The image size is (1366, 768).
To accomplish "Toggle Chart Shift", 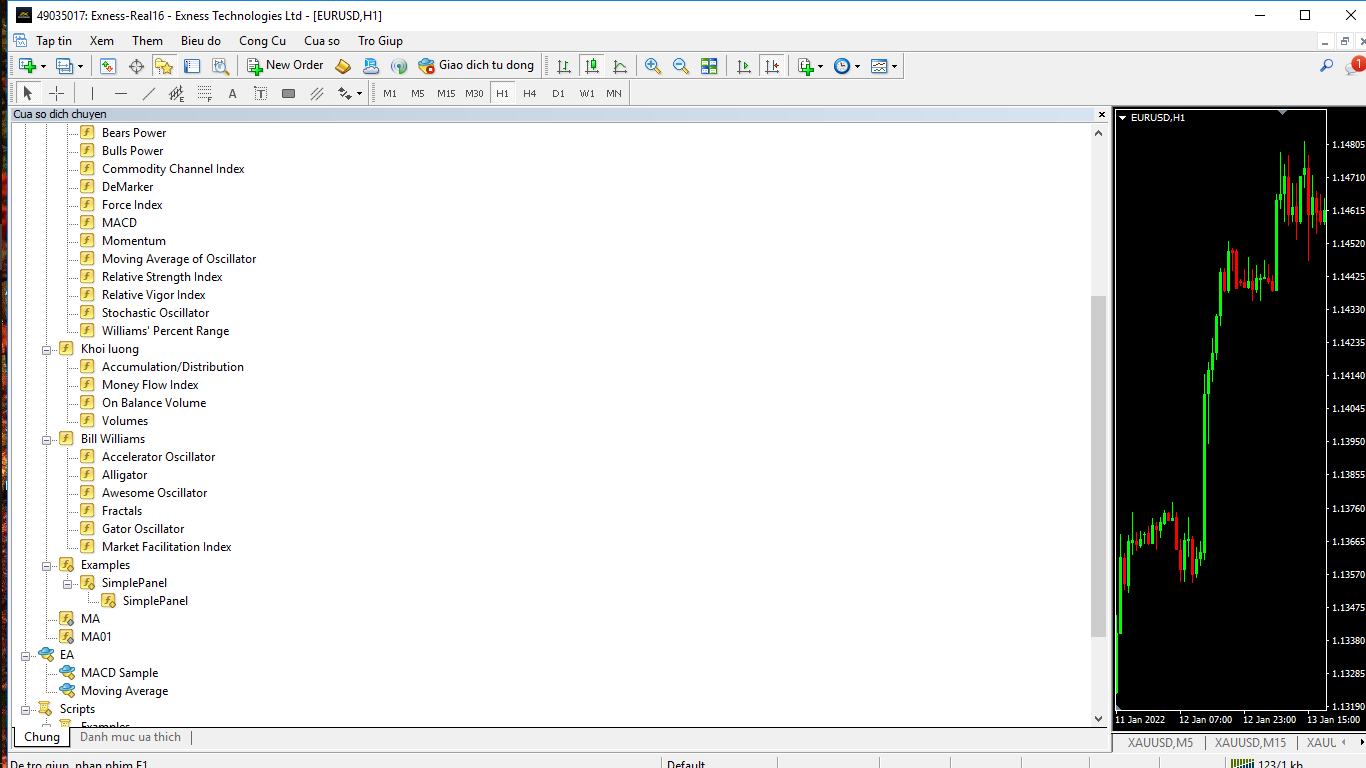I will [772, 66].
